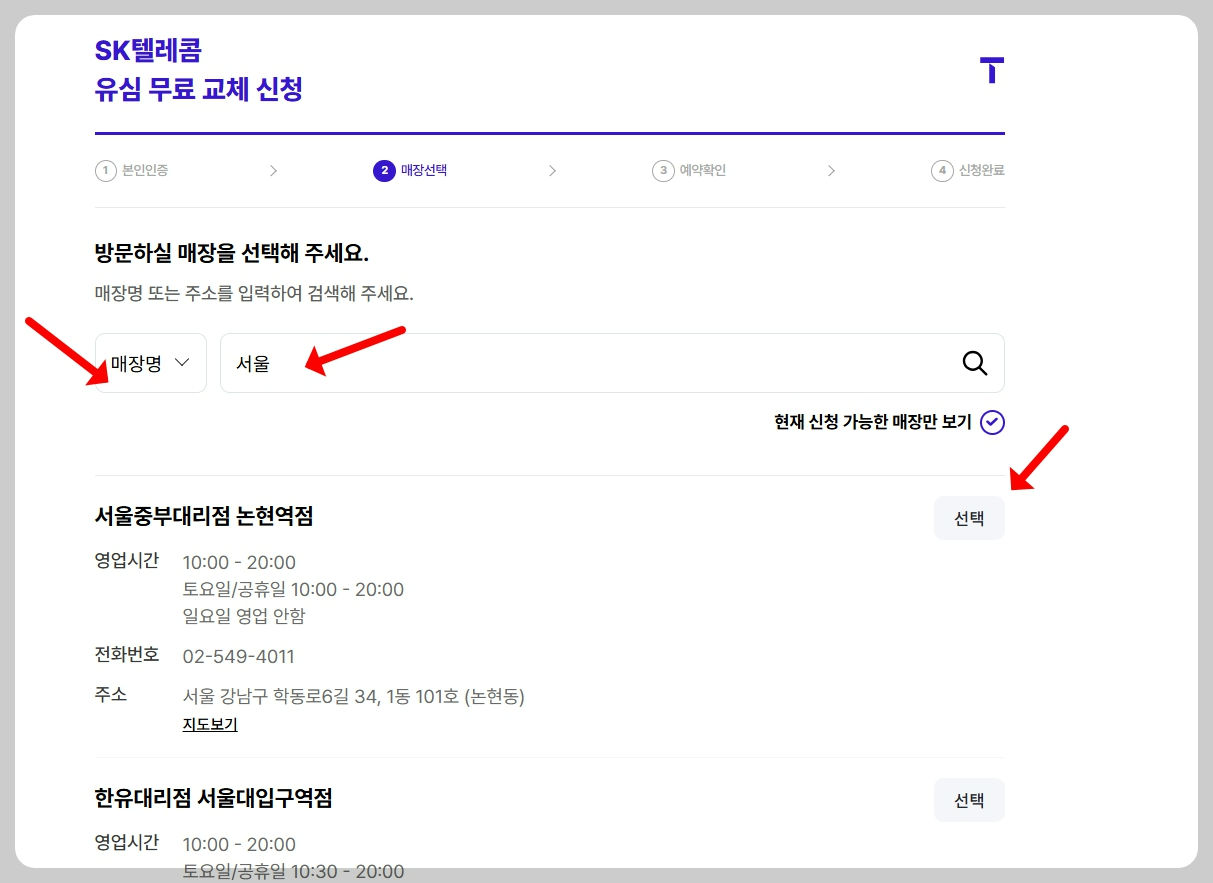Click the chevron after 매장선택 step
The width and height of the screenshot is (1213, 883).
552,171
